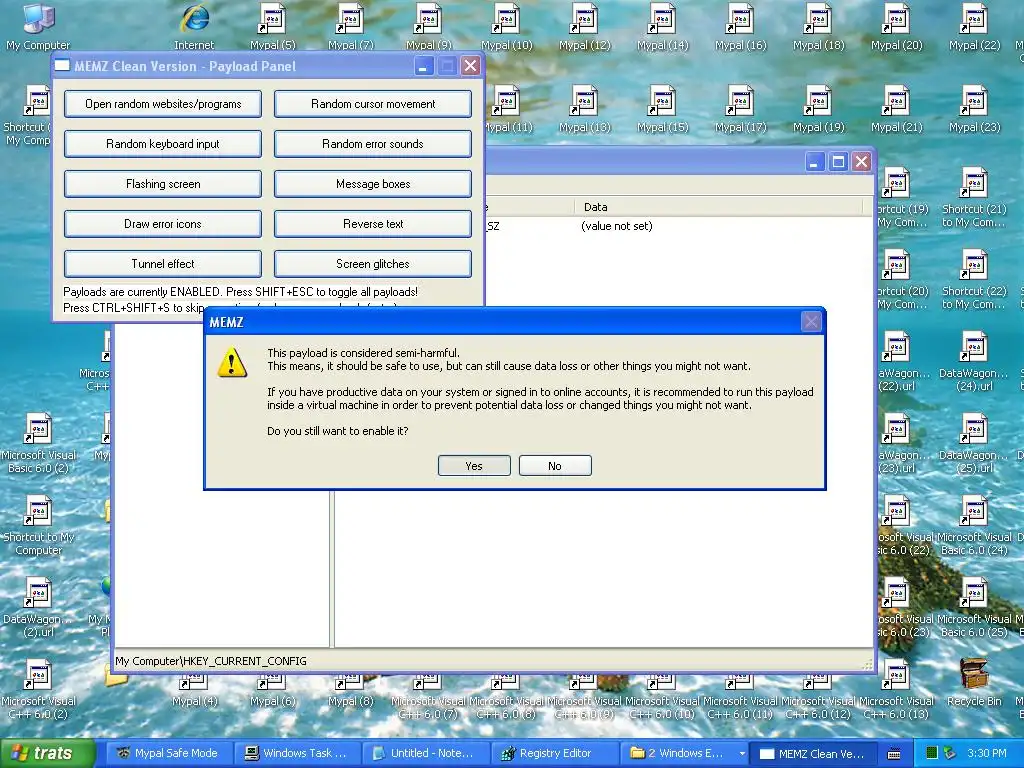Select the Recycle Bin desktop icon
Screen dimensions: 1024x768
(974, 683)
